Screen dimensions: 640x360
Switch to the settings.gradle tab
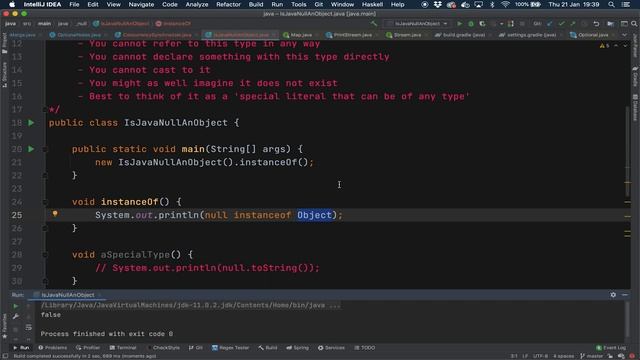coord(529,35)
